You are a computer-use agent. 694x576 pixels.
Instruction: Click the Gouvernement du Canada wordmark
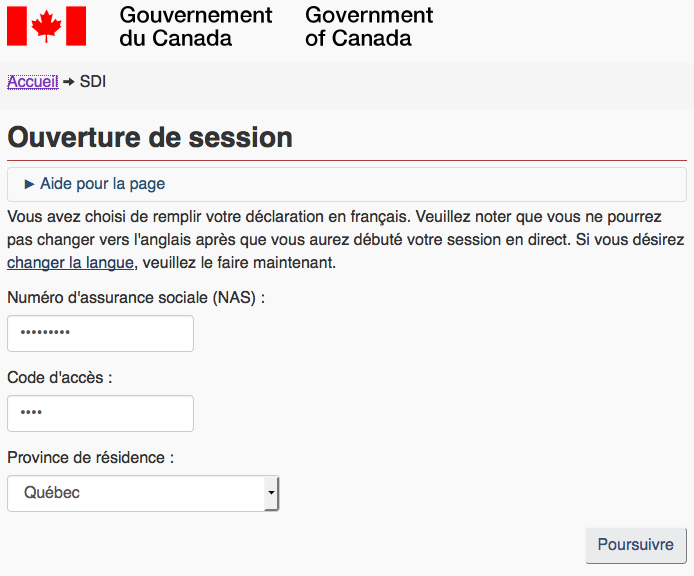[195, 27]
